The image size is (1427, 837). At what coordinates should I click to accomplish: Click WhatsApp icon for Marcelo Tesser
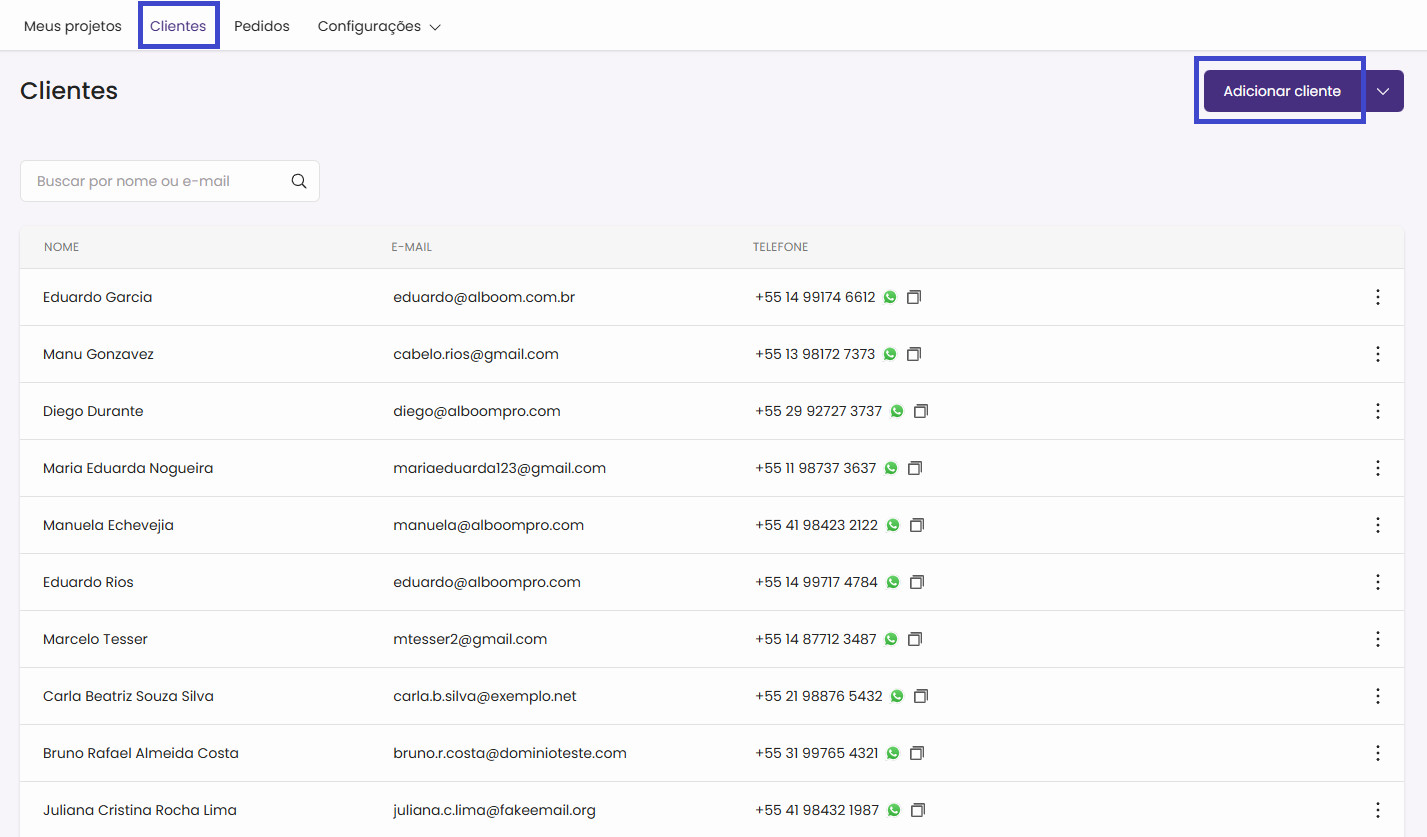(x=891, y=639)
